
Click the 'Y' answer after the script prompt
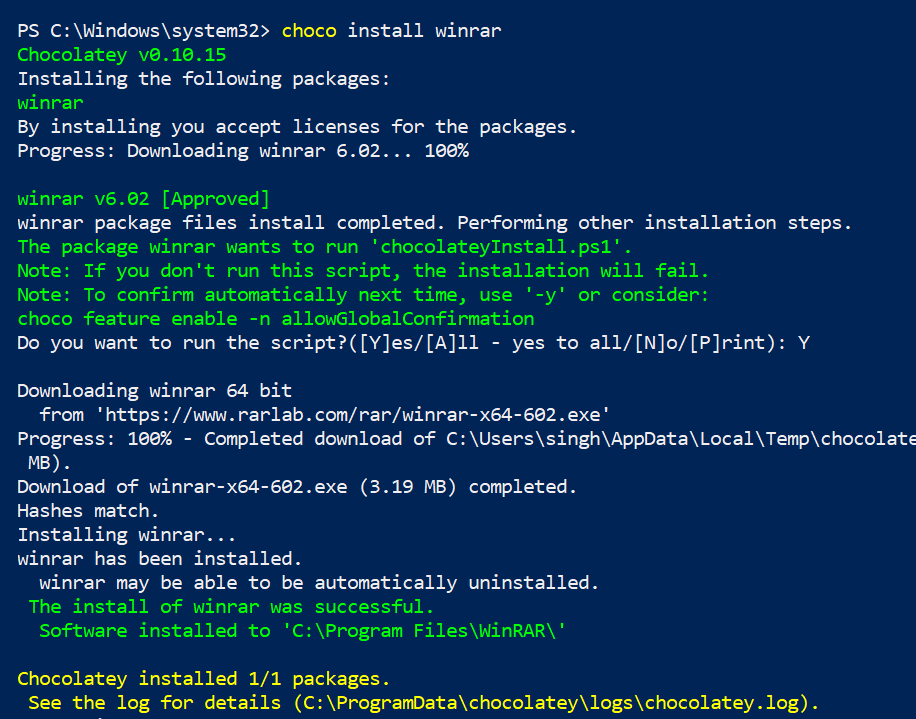point(804,343)
